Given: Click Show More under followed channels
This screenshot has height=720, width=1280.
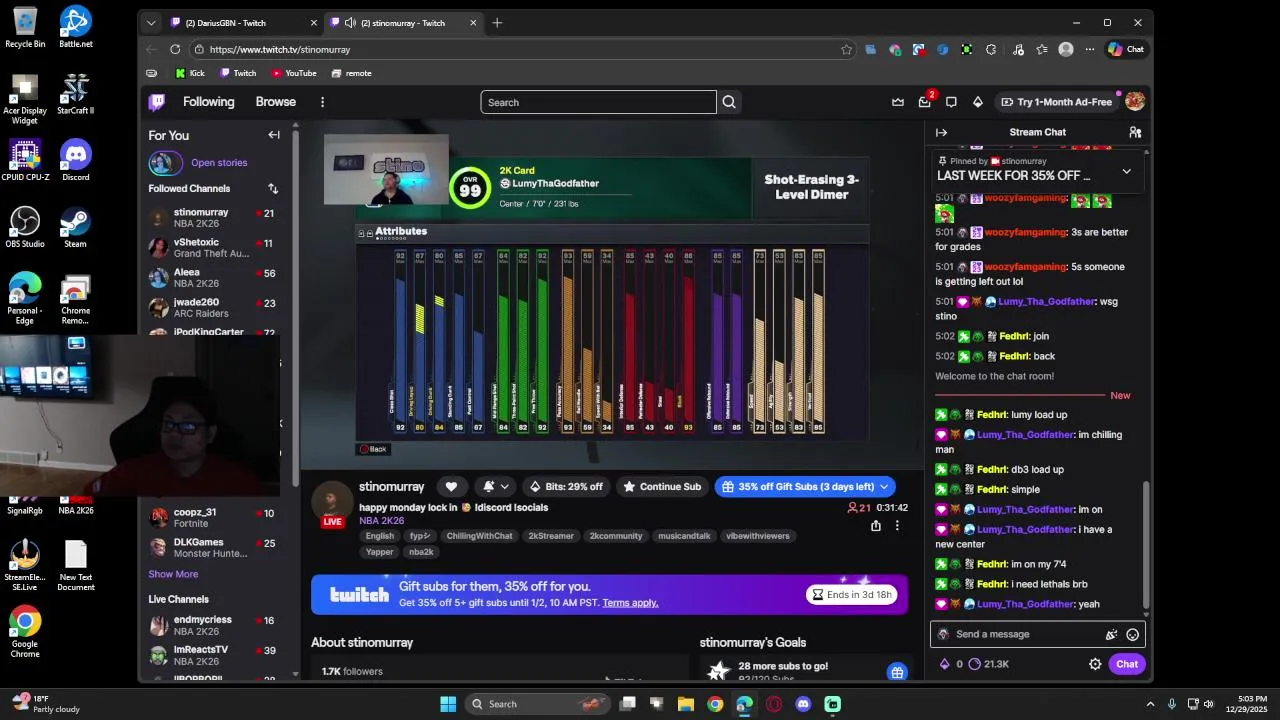Looking at the screenshot, I should 173,574.
